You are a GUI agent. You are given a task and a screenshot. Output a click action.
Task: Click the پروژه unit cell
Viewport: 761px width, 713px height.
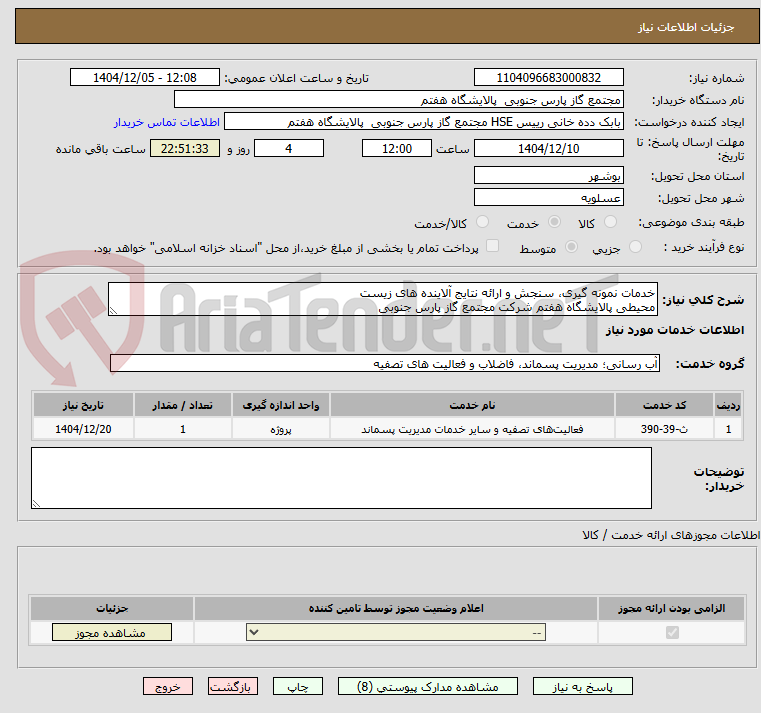pos(281,429)
